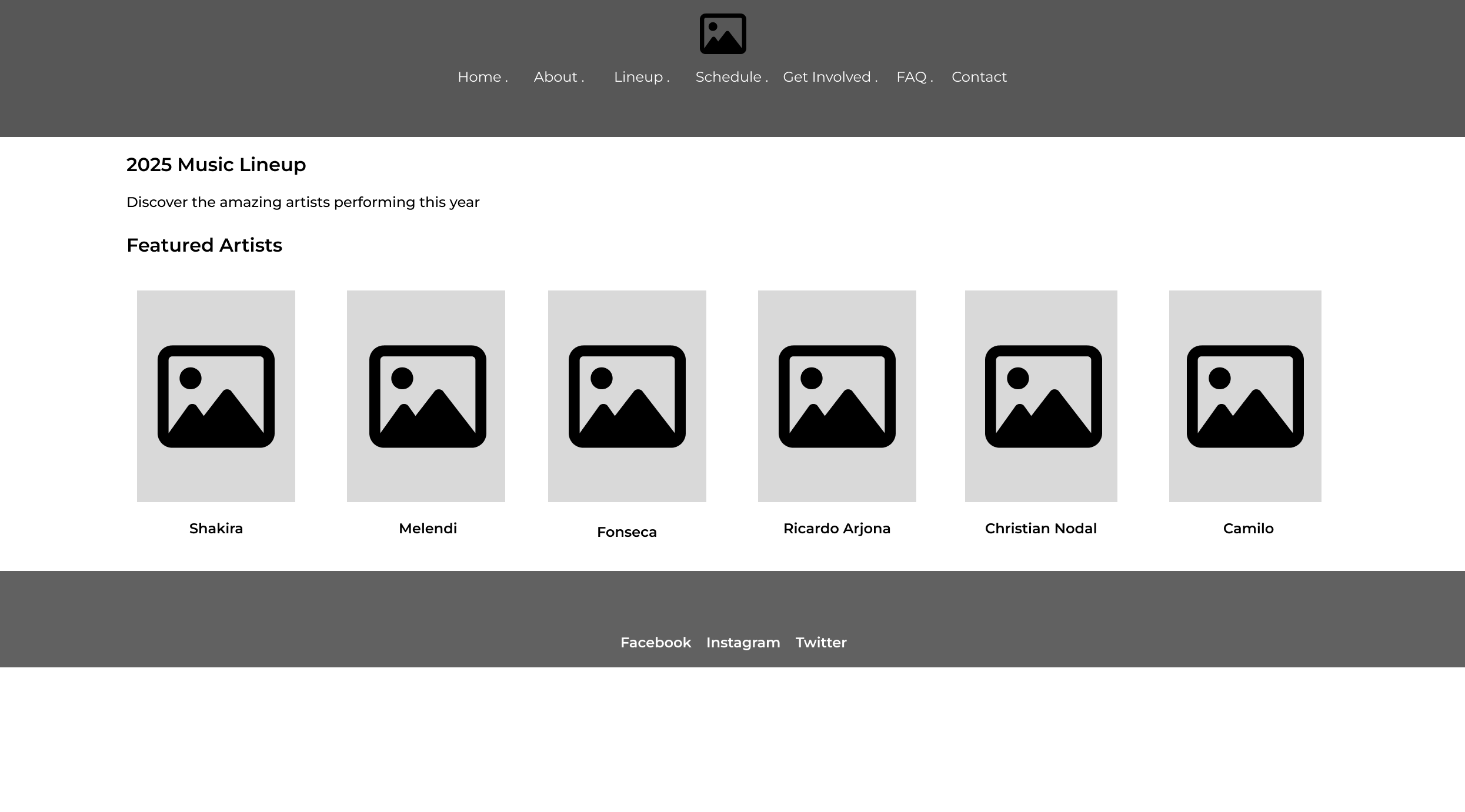Click the 'Discover the amazing artists' subtitle
The image size is (1465, 812).
(303, 202)
